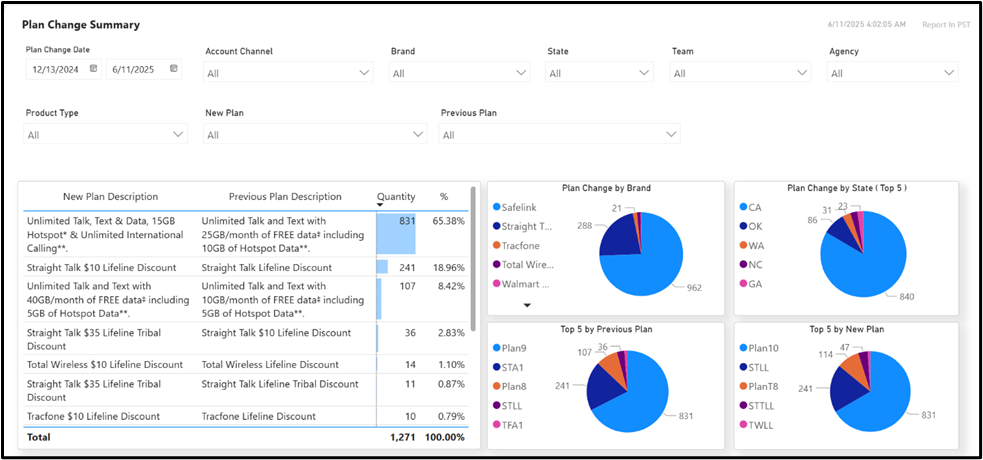
Task: Click the timestamp 6/11/2025 4:02:05 AM
Action: (866, 24)
